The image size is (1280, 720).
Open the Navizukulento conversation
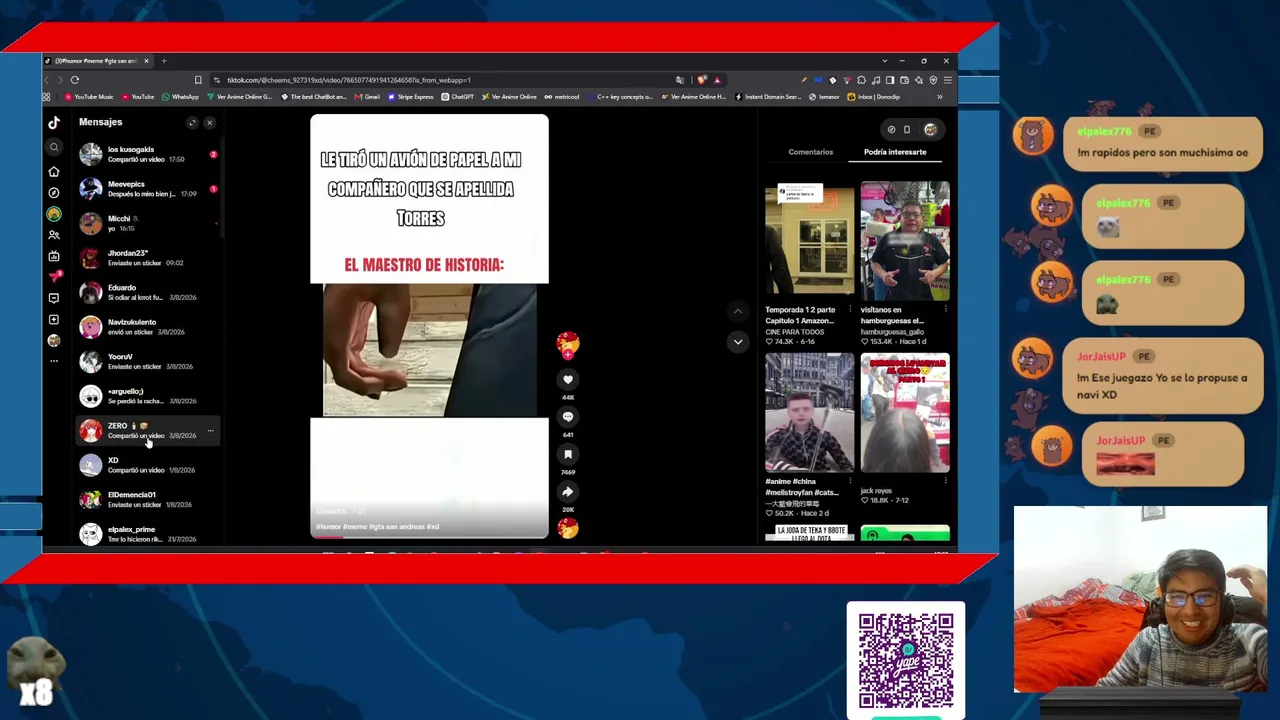[148, 327]
